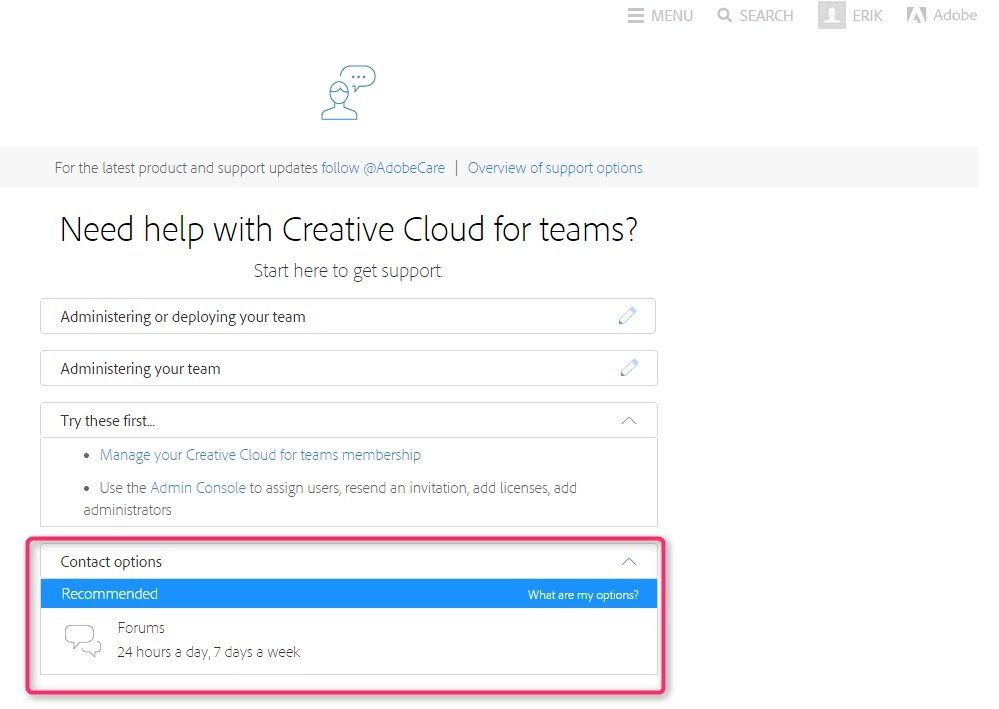Click the SEARCH text label
999x709 pixels.
coord(766,16)
